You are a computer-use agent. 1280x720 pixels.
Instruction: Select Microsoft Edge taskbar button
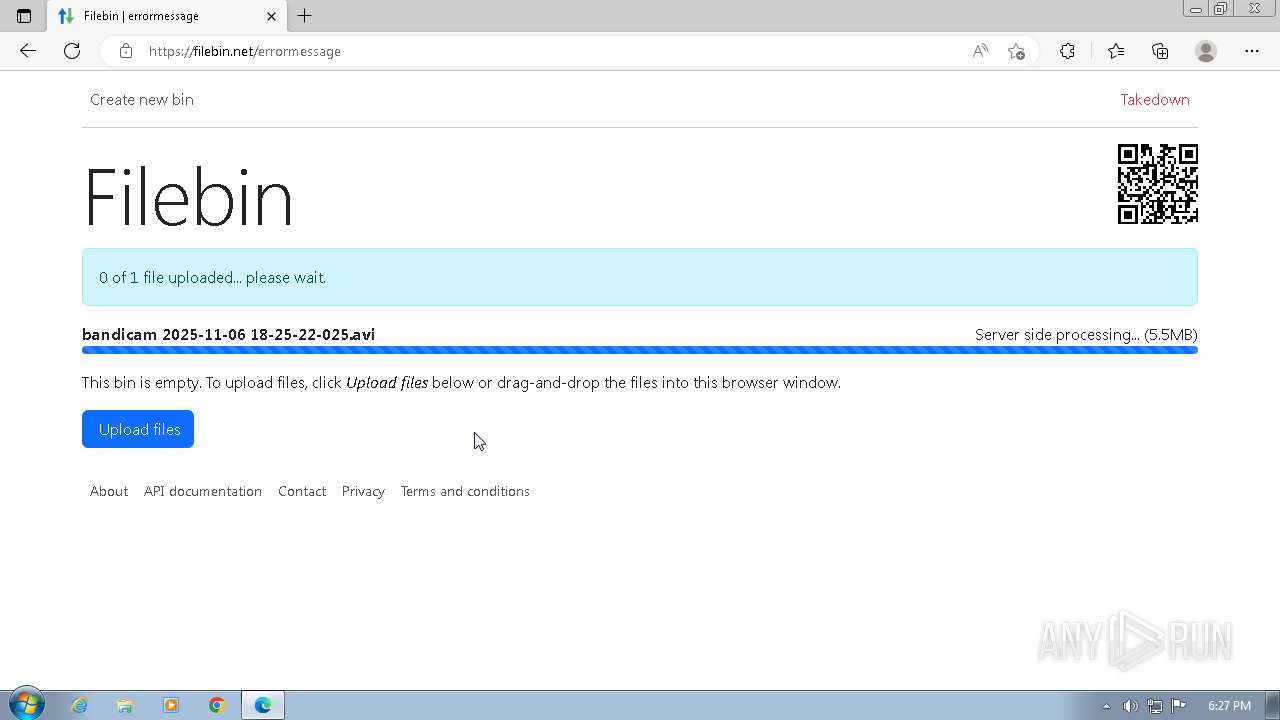click(263, 705)
